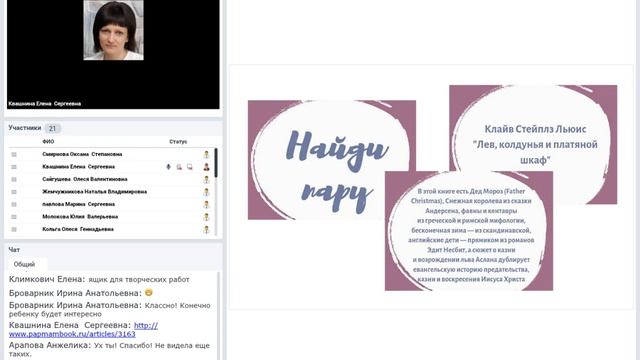Click the Статус column header
The height and width of the screenshot is (360, 640).
(x=178, y=142)
